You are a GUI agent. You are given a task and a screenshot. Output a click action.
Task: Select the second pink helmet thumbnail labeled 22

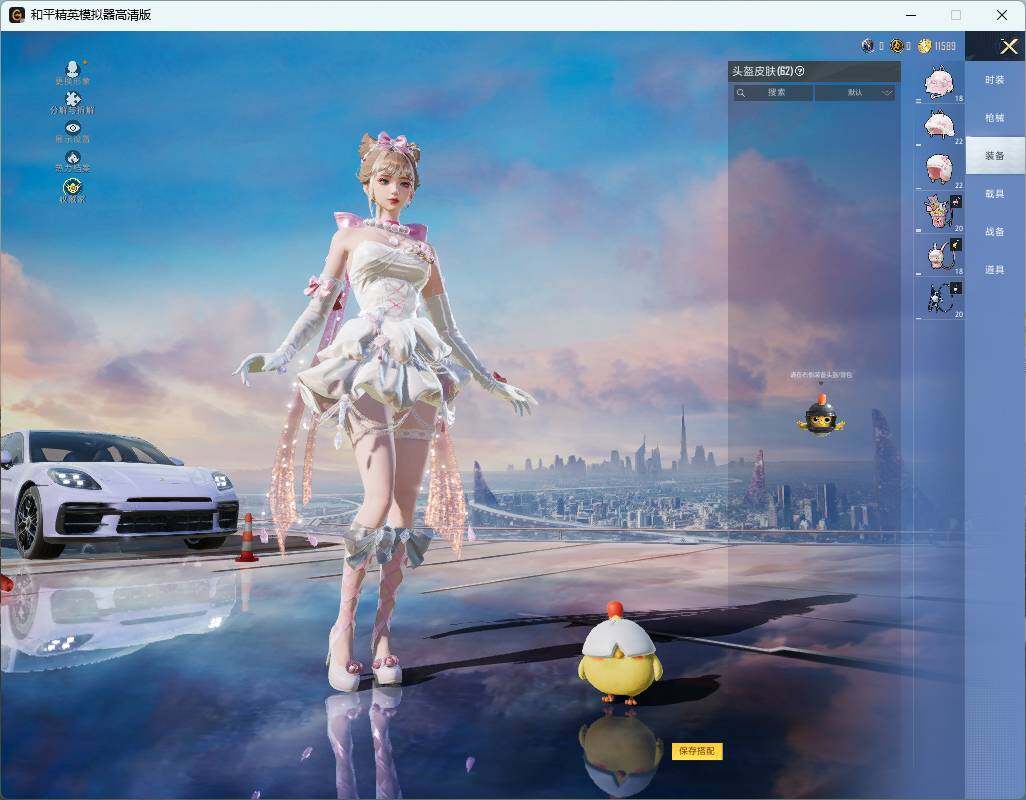[x=940, y=125]
